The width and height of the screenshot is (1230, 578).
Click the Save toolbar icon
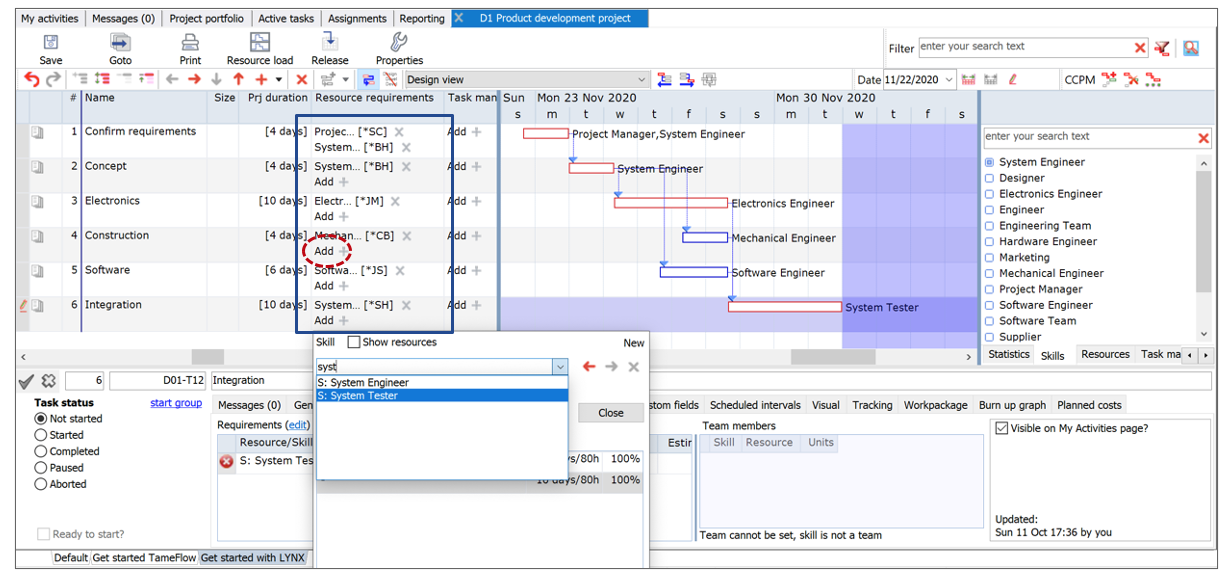(50, 42)
